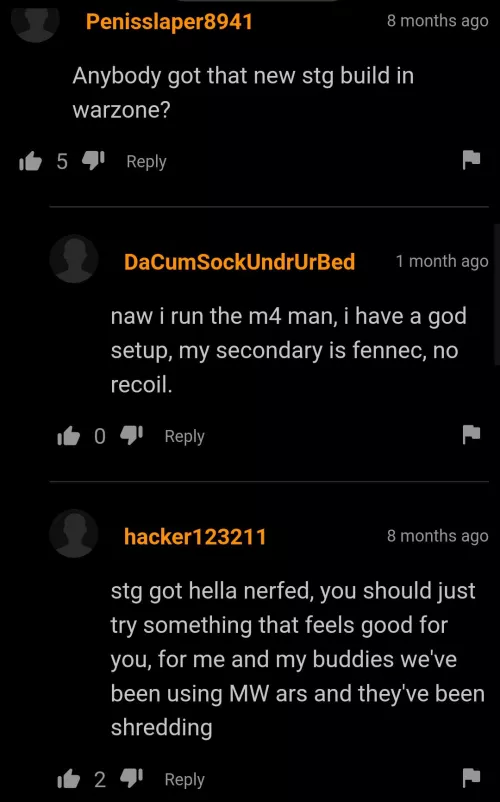500x802 pixels.
Task: Like Penisslaper8941's comment with thumbs up
Action: coord(30,161)
